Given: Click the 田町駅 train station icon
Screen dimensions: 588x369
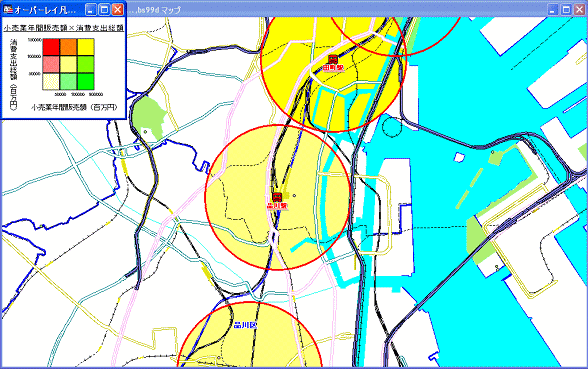Looking at the screenshot, I should pos(333,59).
